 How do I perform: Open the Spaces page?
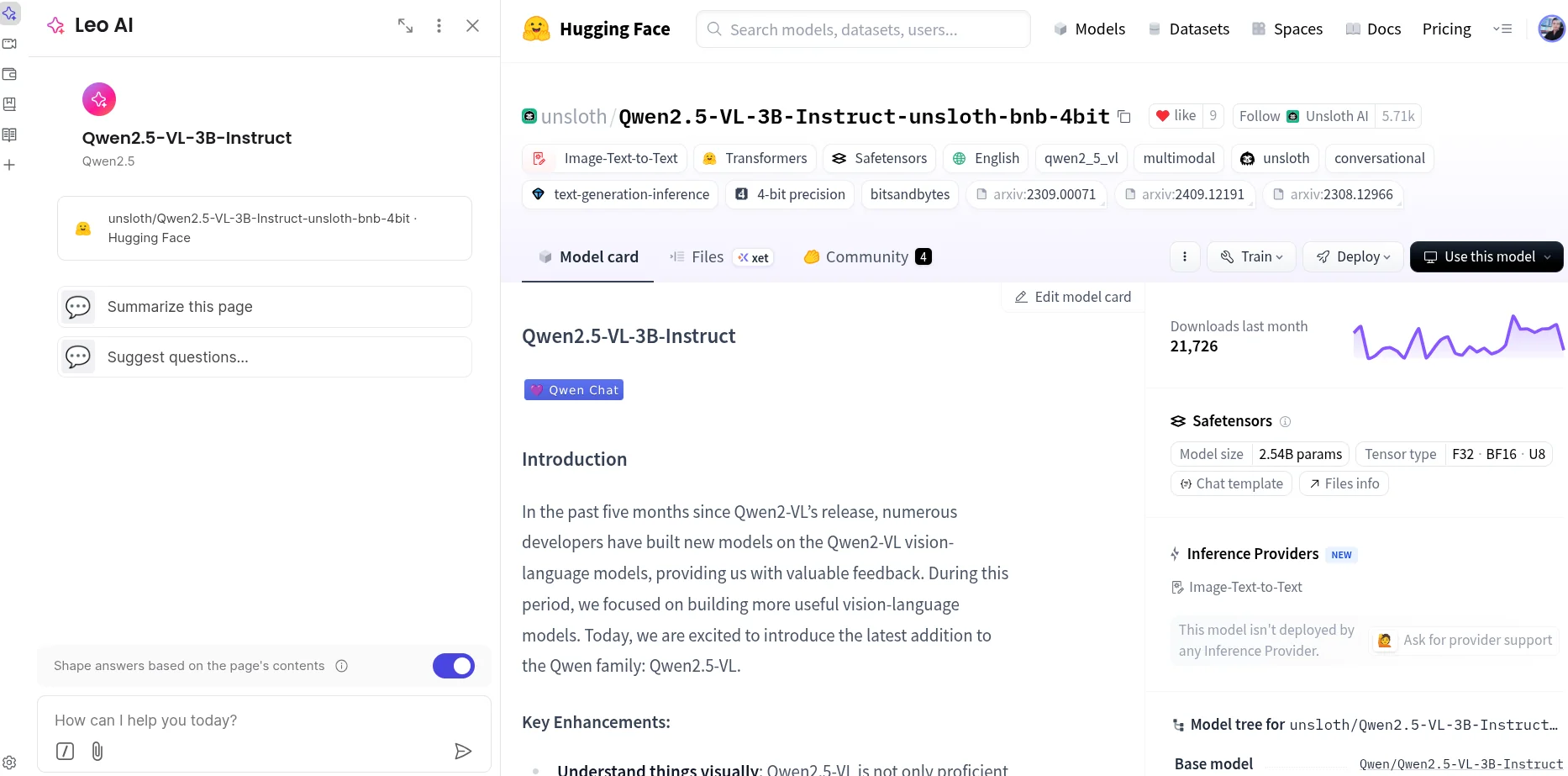tap(1287, 29)
